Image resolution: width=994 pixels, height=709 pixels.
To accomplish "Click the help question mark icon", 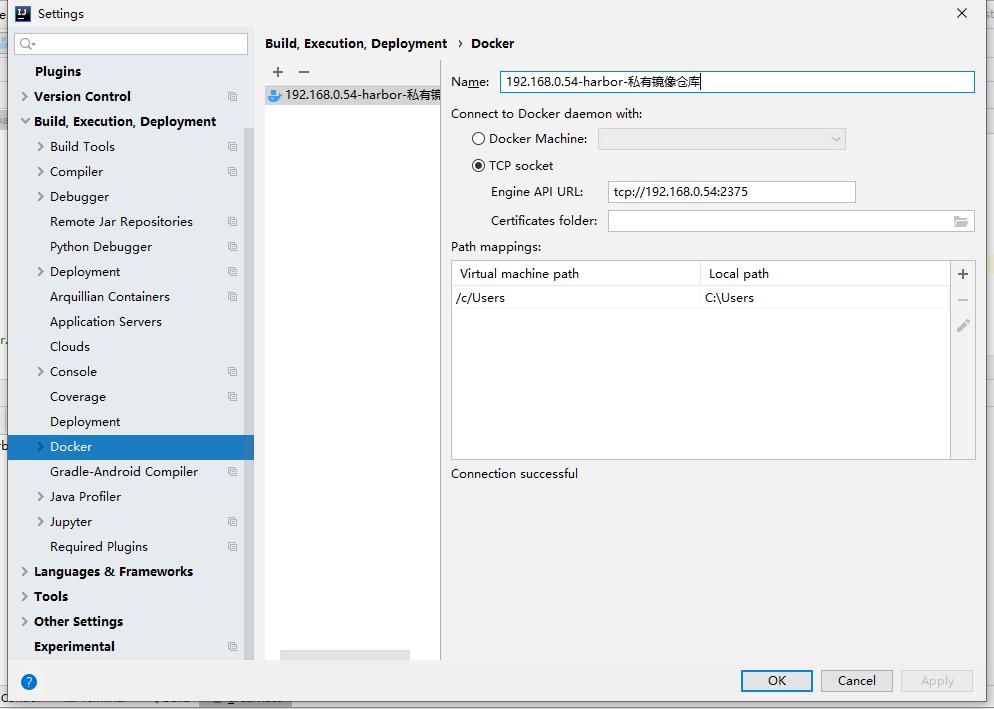I will pos(29,682).
